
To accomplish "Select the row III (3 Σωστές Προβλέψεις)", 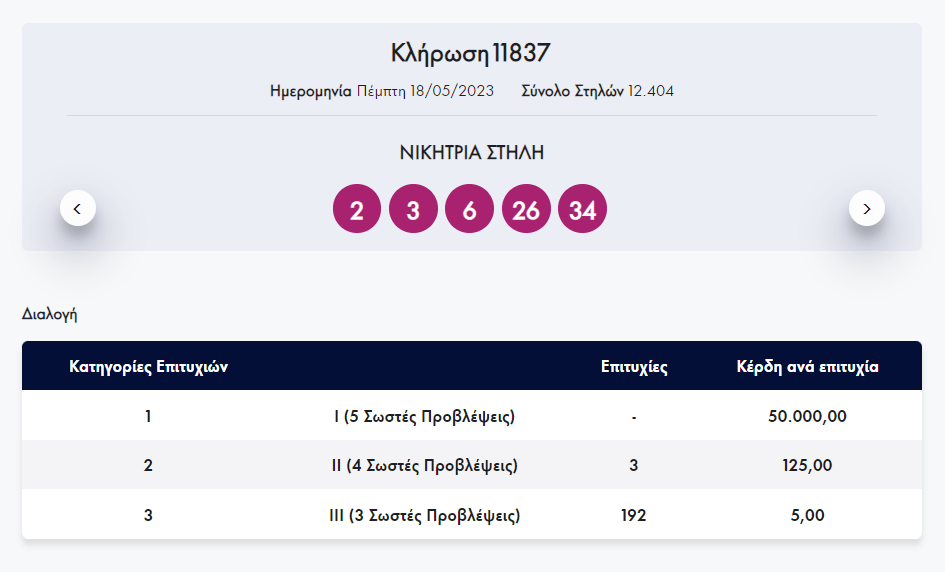I will point(424,516).
